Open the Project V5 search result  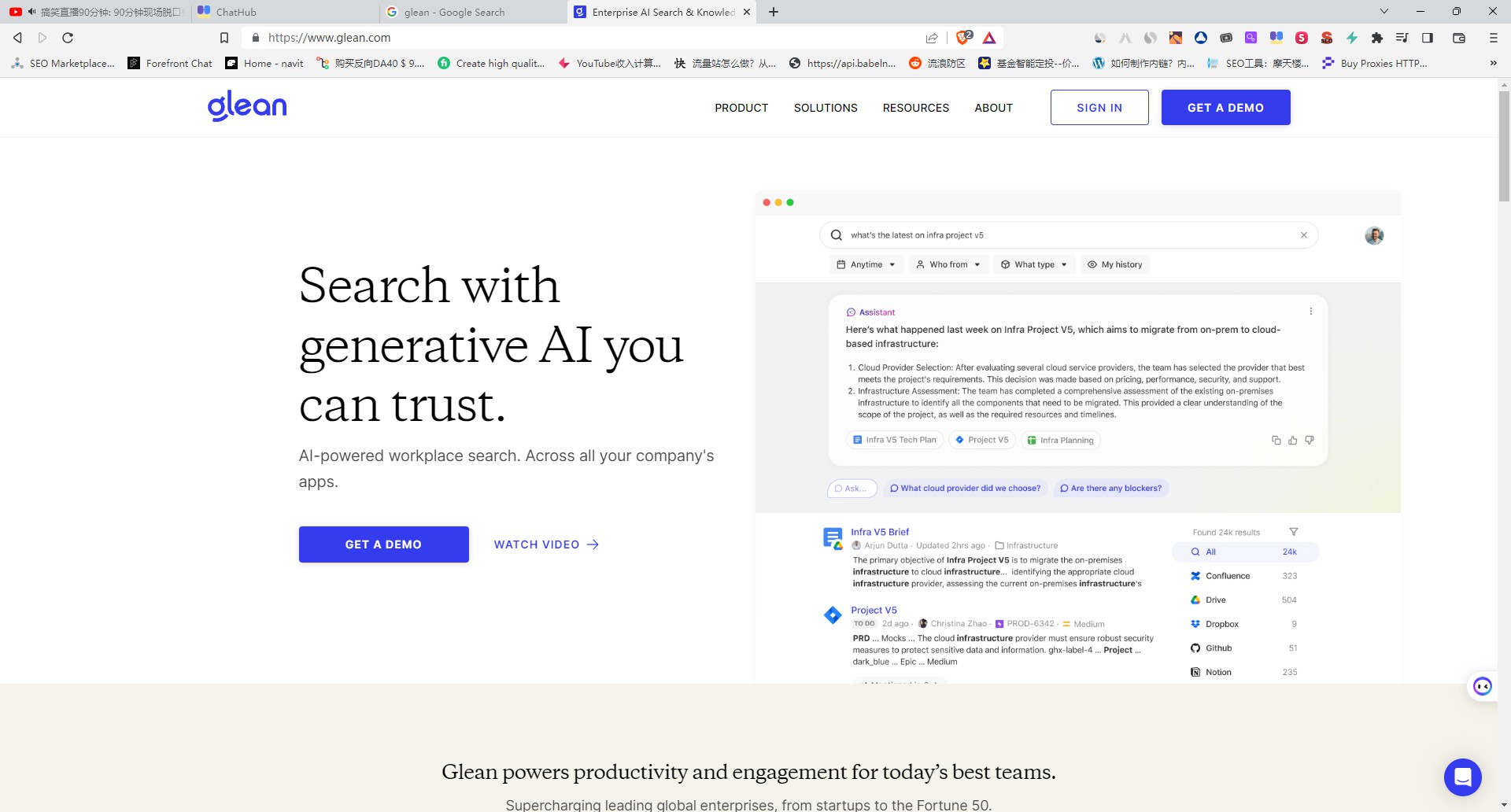(874, 610)
